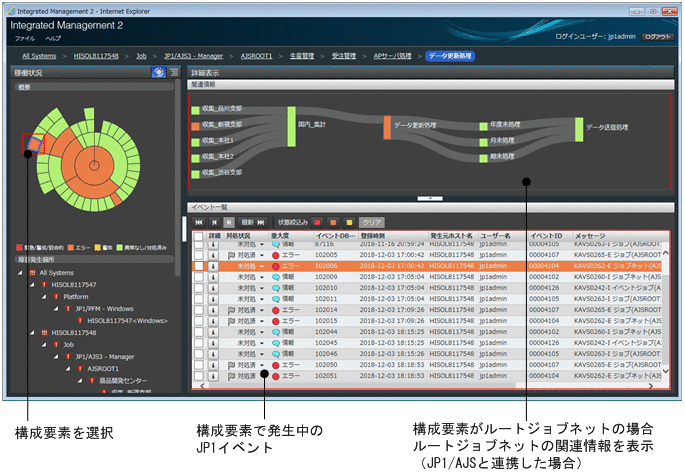
Task: Click the Internet Explorer icon in title bar
Action: (12, 11)
